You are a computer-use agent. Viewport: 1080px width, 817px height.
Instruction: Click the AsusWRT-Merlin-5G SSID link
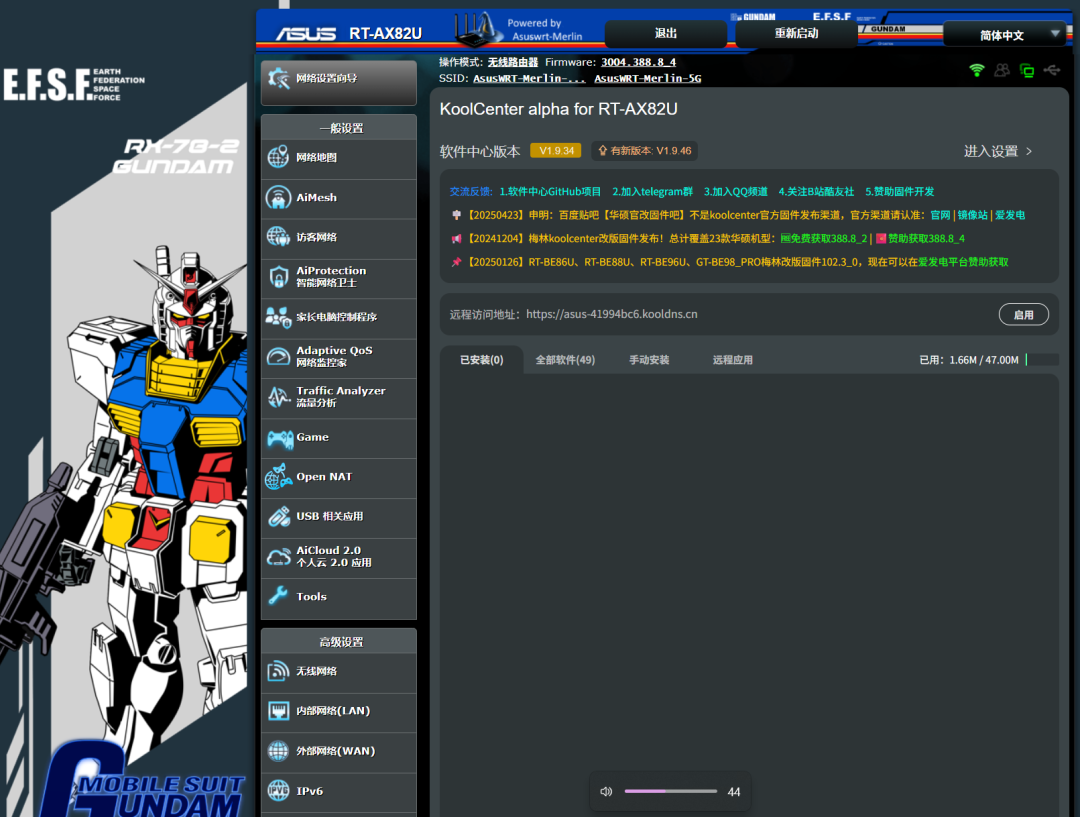click(x=647, y=79)
